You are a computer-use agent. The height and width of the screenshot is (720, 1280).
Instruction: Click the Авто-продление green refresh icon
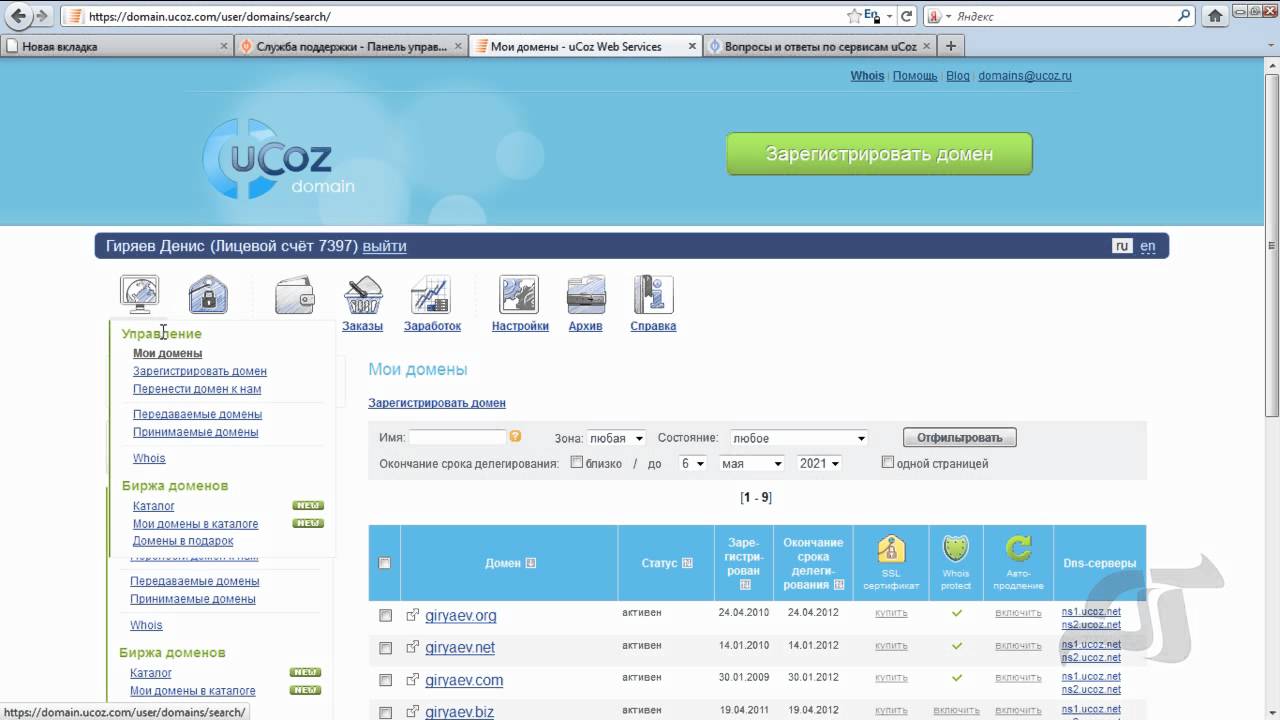click(1018, 549)
